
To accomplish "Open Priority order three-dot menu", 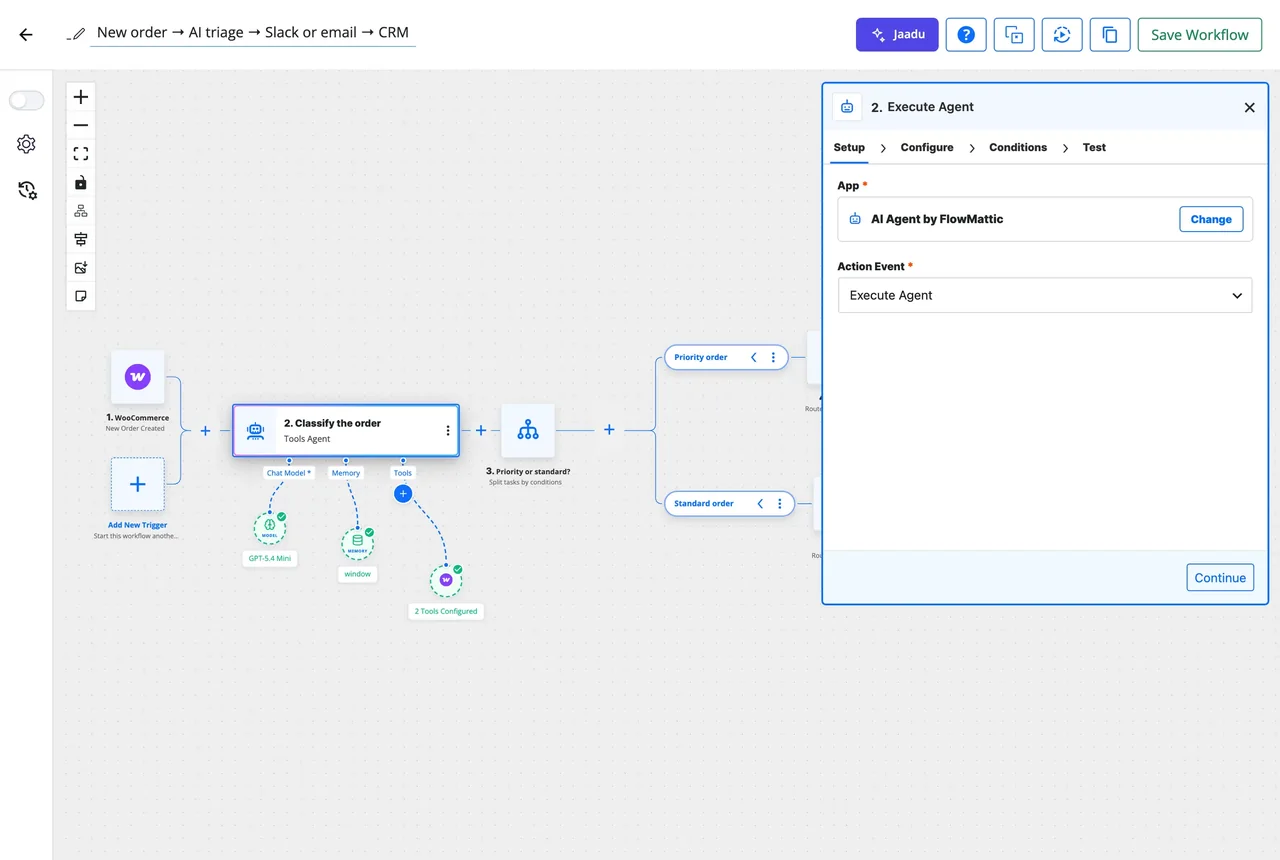I will pos(773,357).
